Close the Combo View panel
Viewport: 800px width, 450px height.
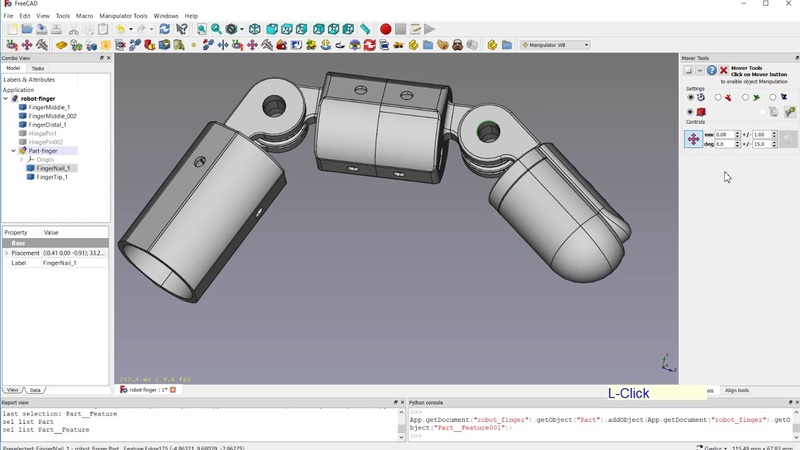(108, 58)
